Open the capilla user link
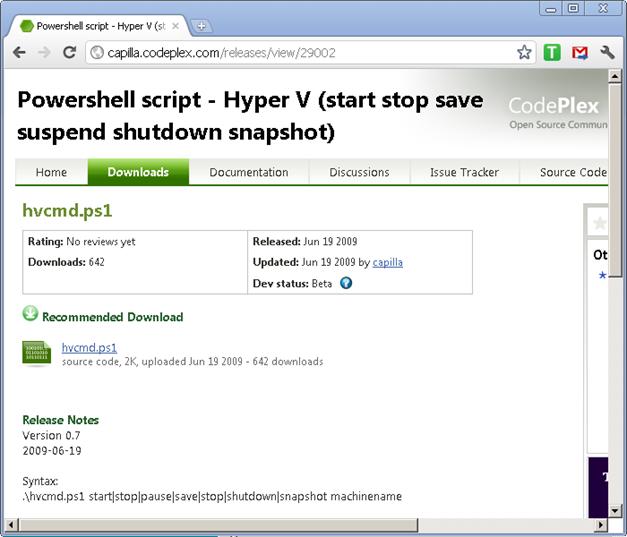Screen dimensions: 627x537 [387, 262]
